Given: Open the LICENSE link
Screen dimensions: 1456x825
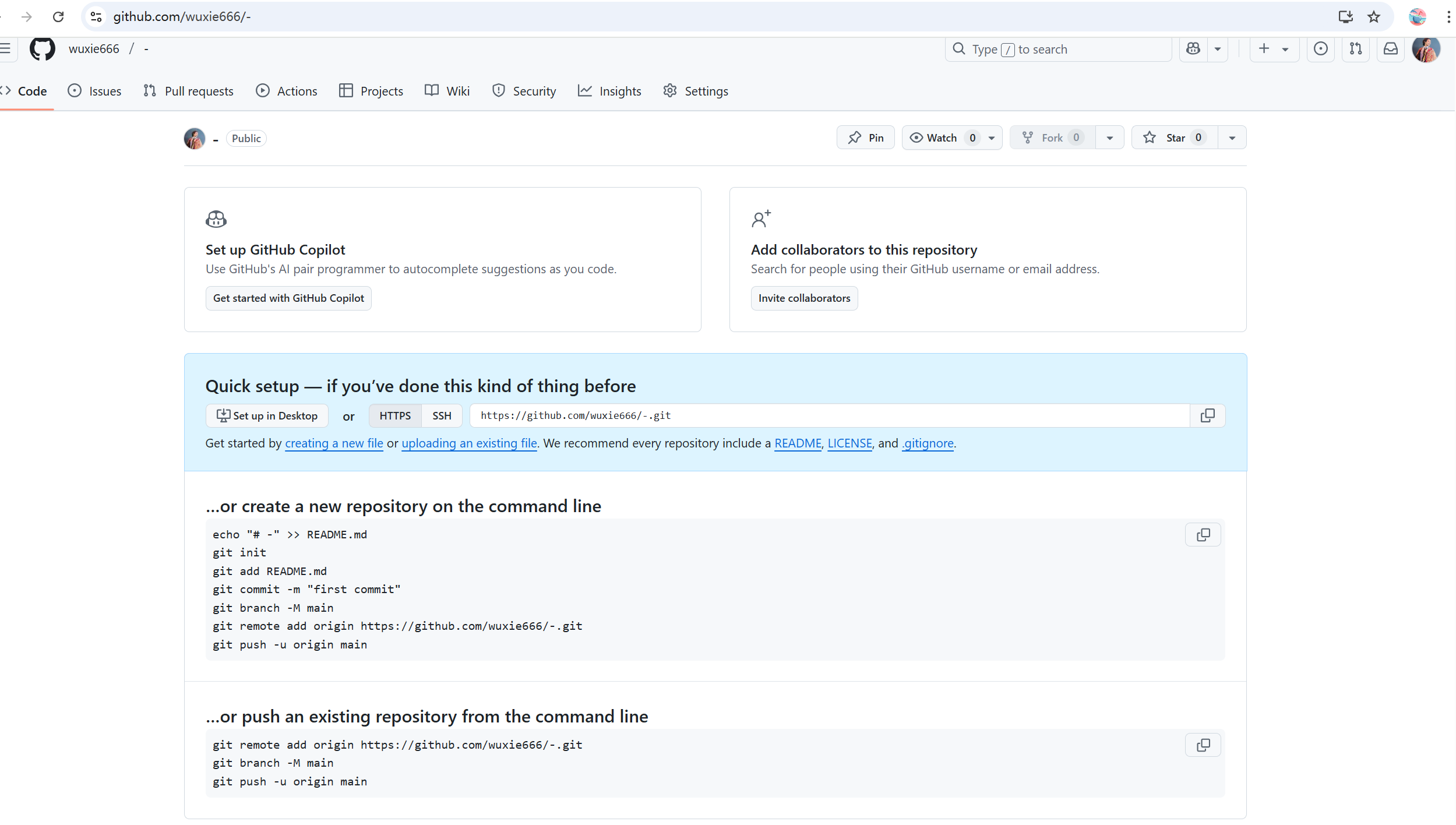Looking at the screenshot, I should click(x=849, y=443).
